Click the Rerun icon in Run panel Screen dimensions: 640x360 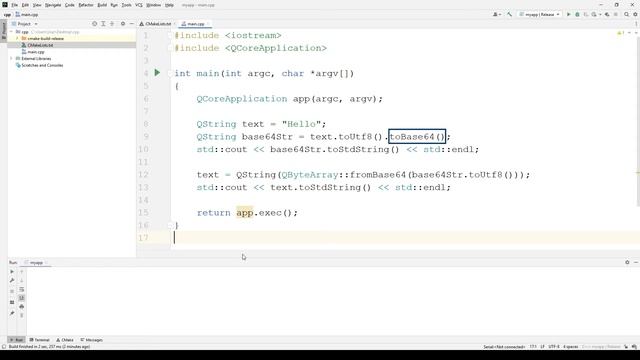pyautogui.click(x=12, y=272)
